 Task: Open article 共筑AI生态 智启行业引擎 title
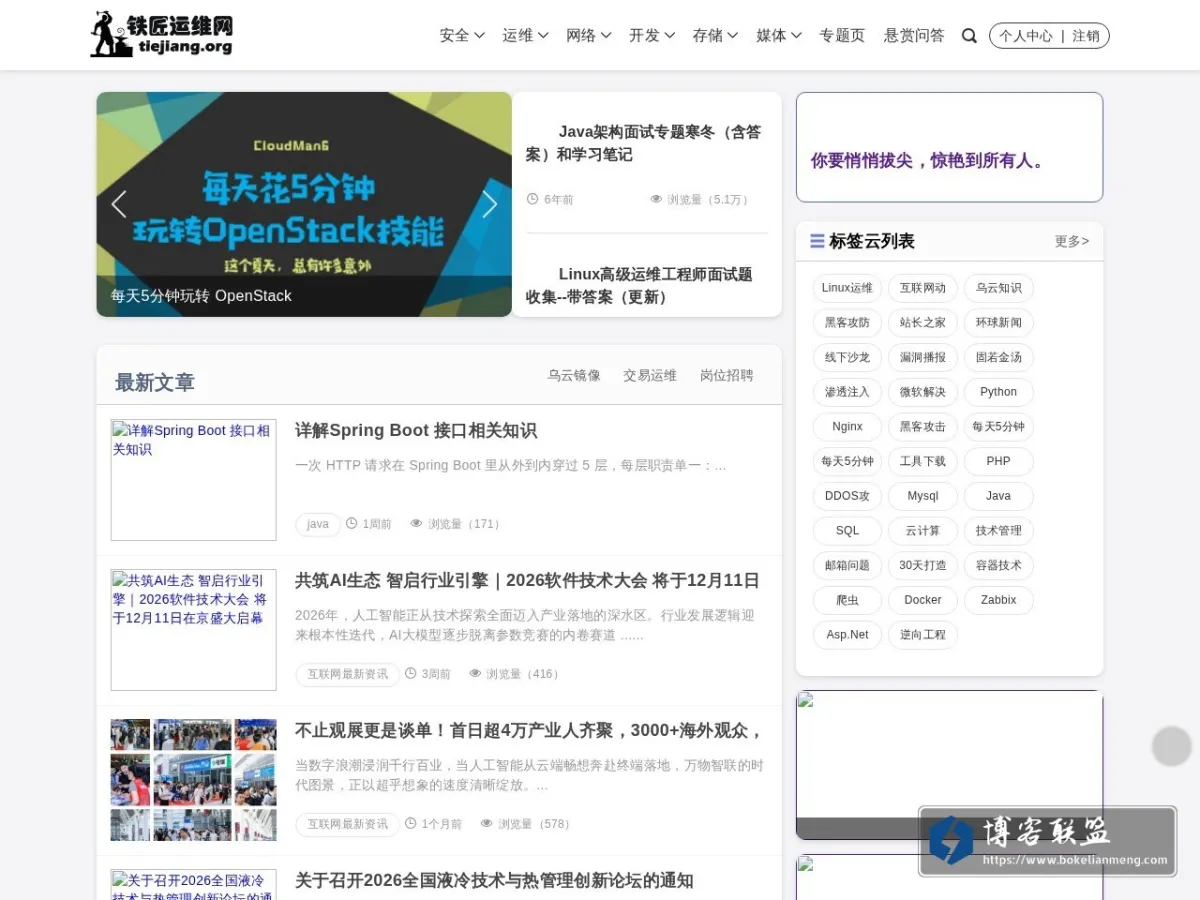click(x=527, y=580)
